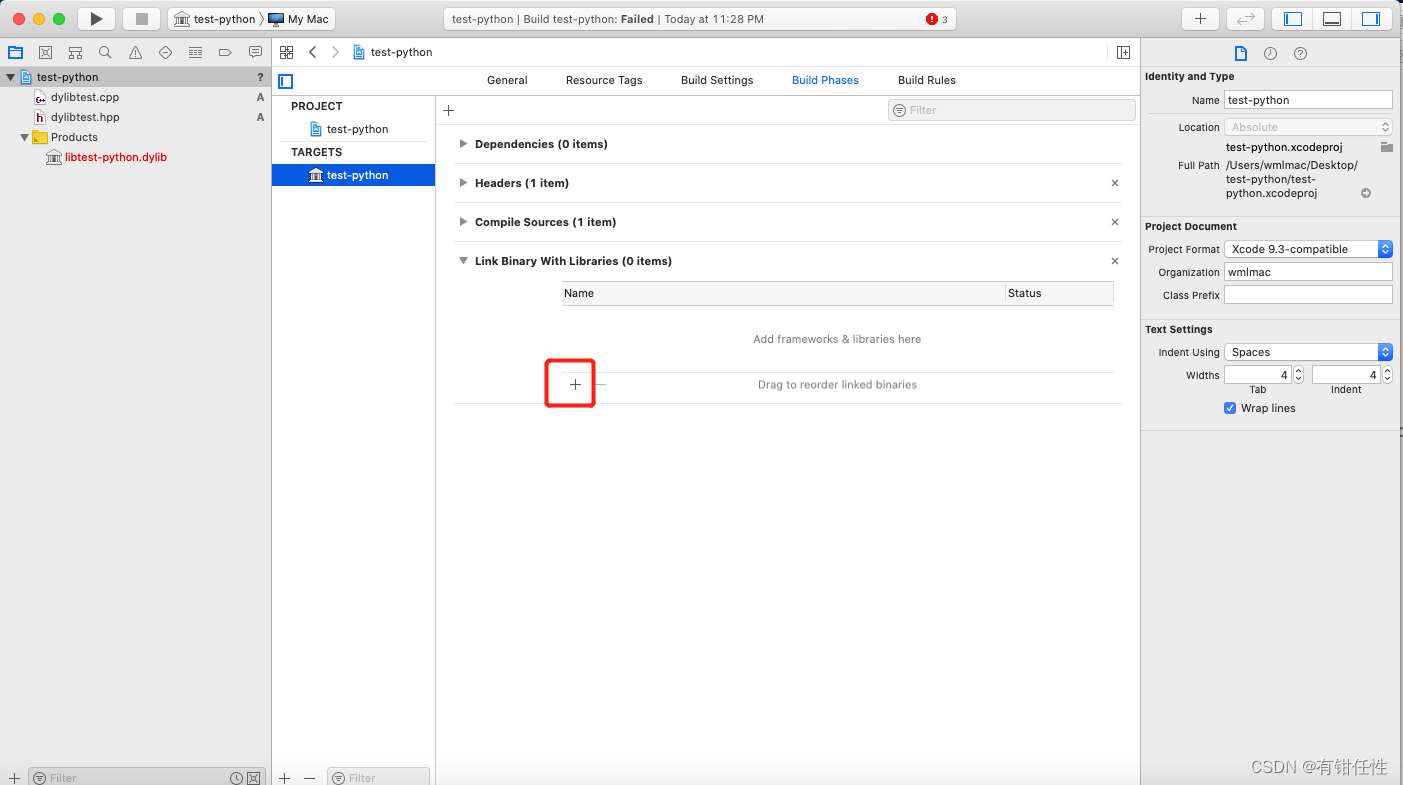Go forward in editor history
Screen dimensions: 1403x785
[335, 52]
